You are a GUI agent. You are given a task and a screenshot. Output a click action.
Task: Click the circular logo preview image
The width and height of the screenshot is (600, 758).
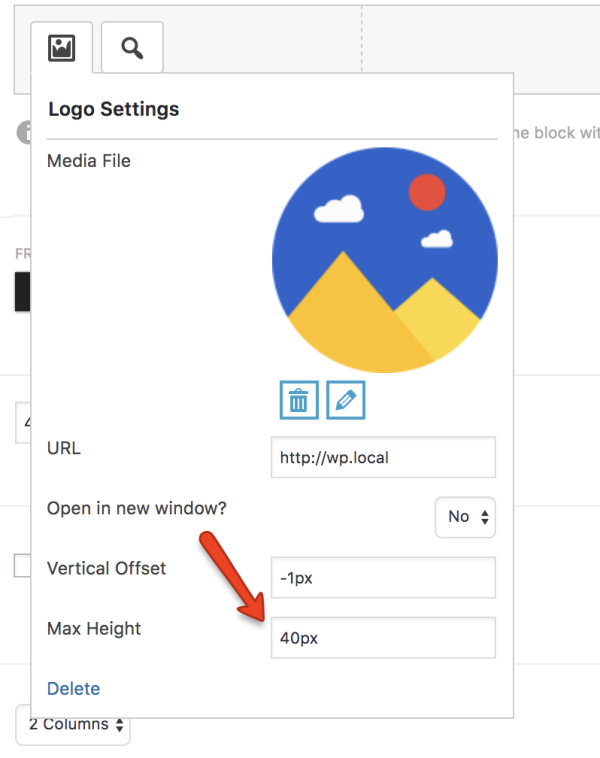(x=384, y=260)
